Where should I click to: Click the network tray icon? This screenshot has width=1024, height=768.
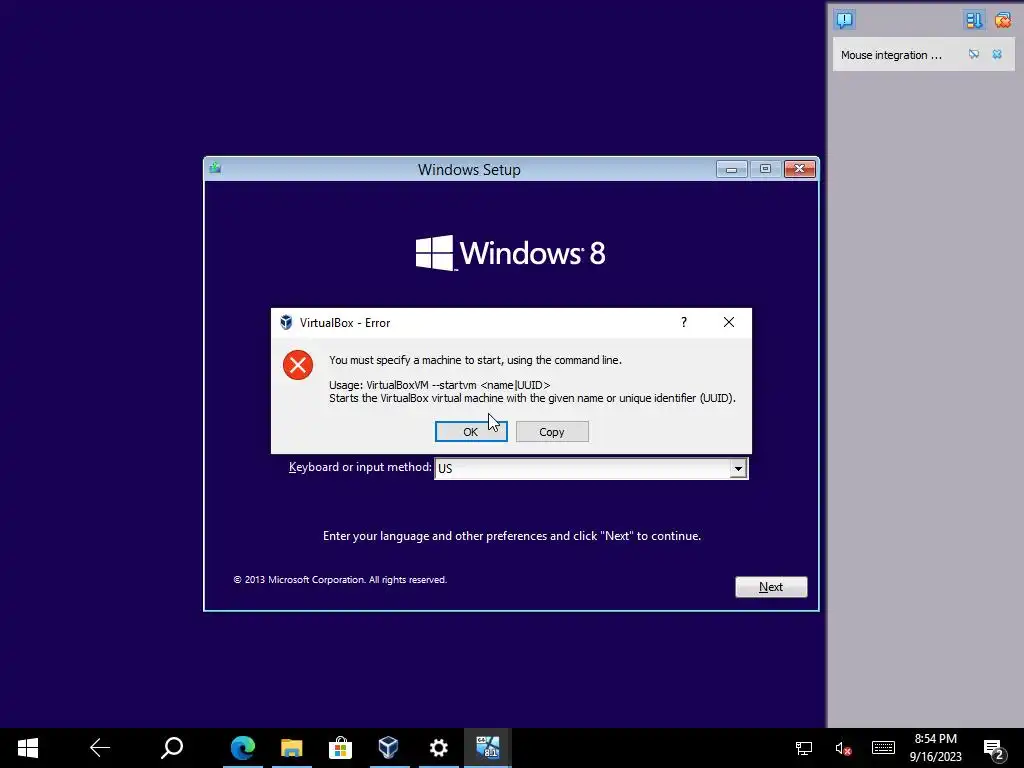pyautogui.click(x=803, y=748)
